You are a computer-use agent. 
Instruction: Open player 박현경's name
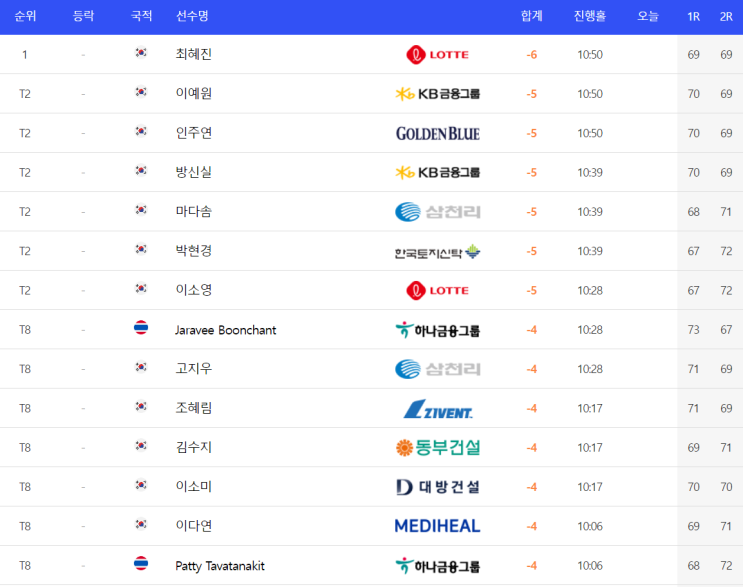tap(193, 251)
